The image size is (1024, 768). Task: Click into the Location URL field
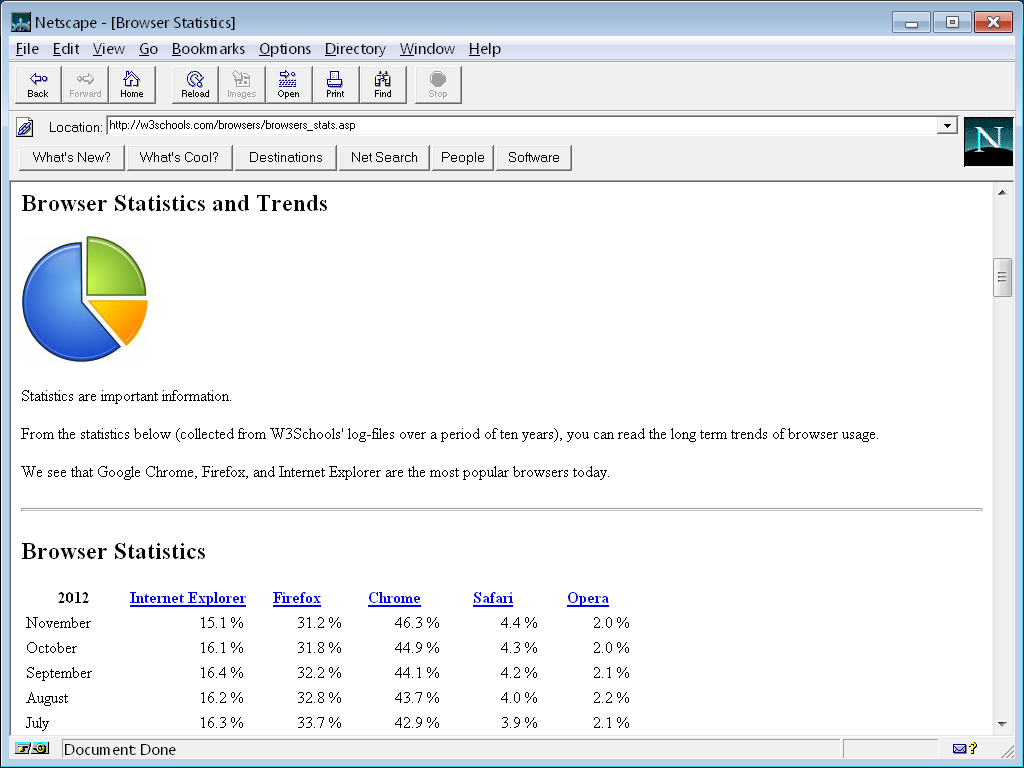[x=520, y=126]
